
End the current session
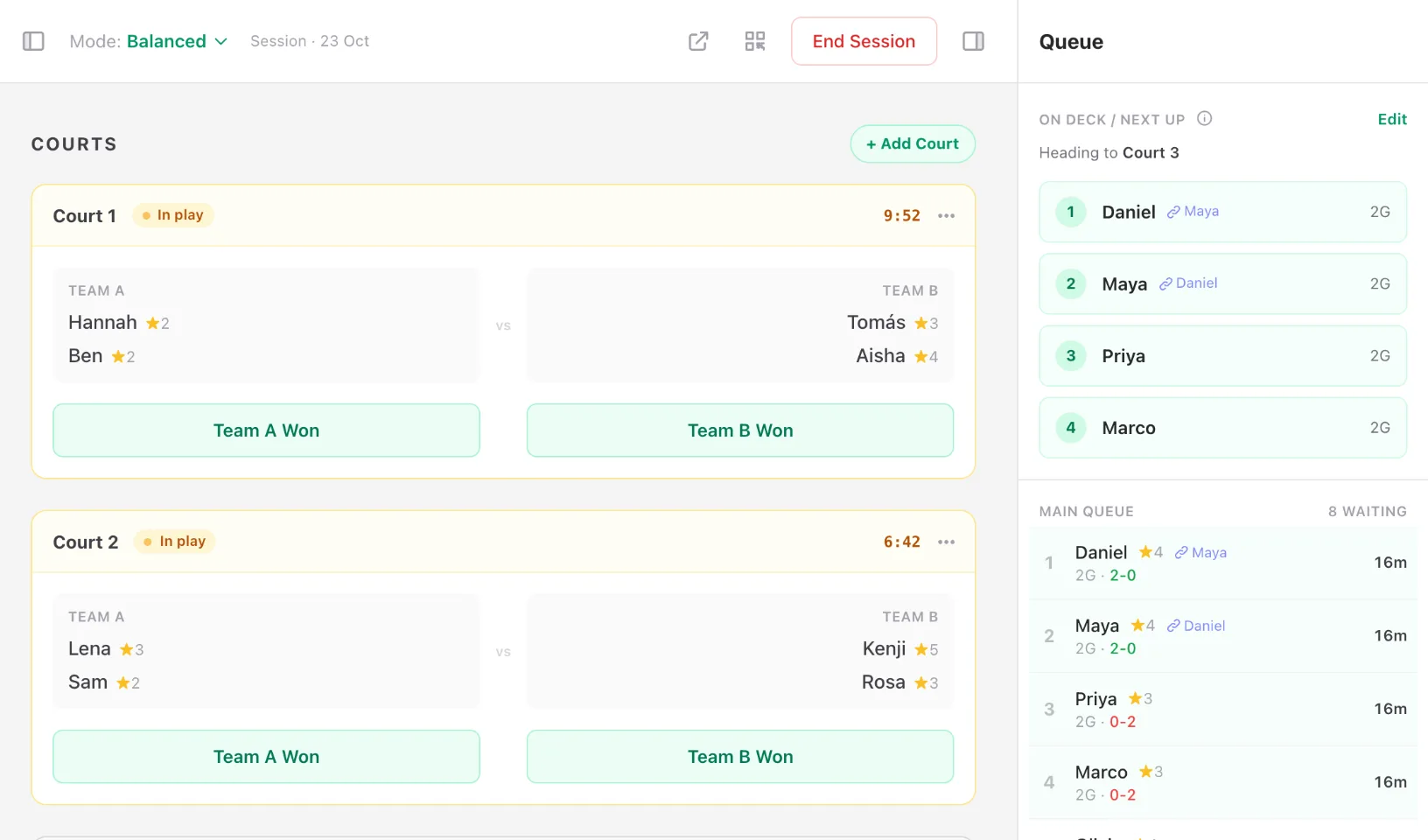(864, 41)
